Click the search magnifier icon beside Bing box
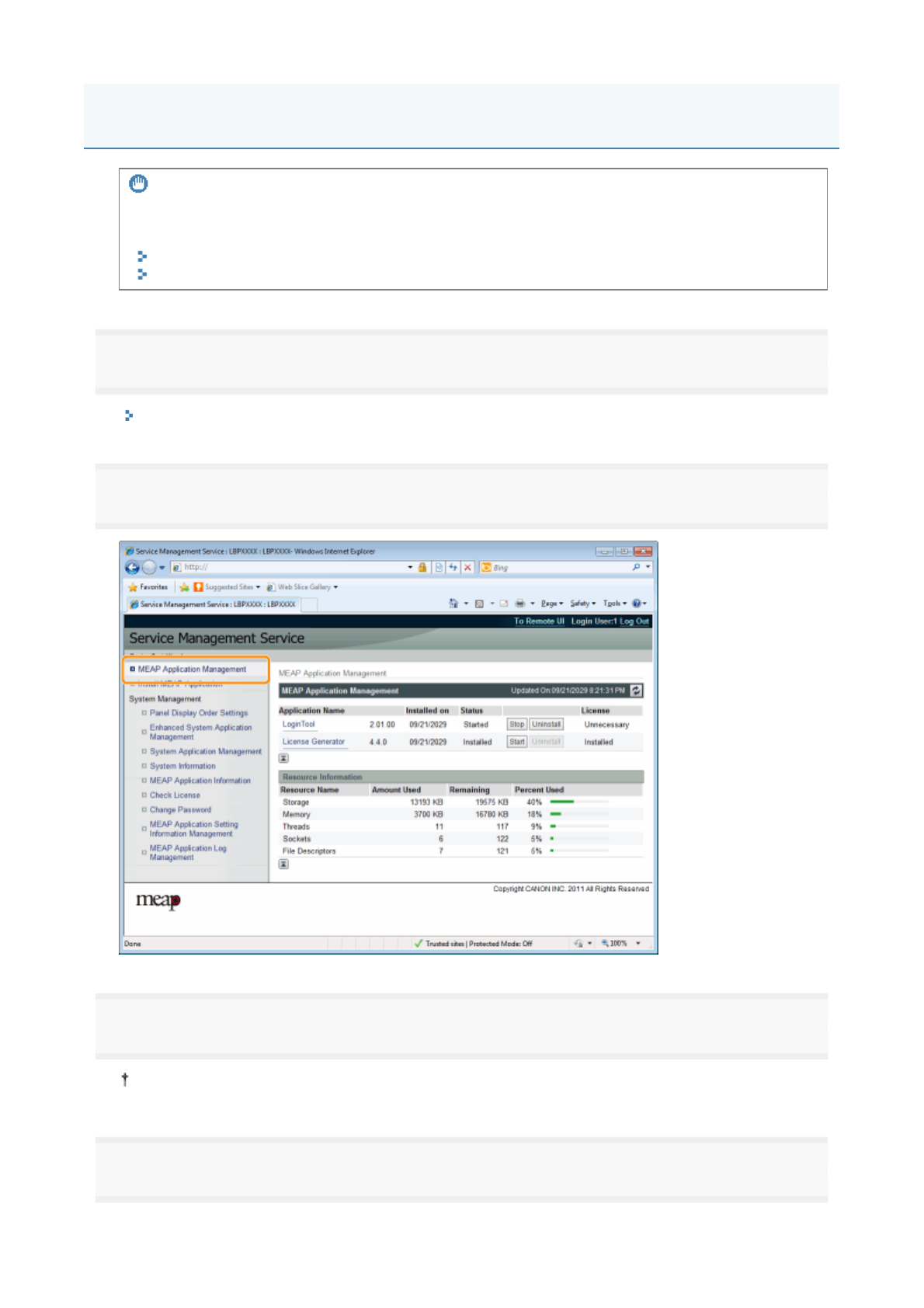Image resolution: width=924 pixels, height=1308 pixels. click(x=636, y=568)
